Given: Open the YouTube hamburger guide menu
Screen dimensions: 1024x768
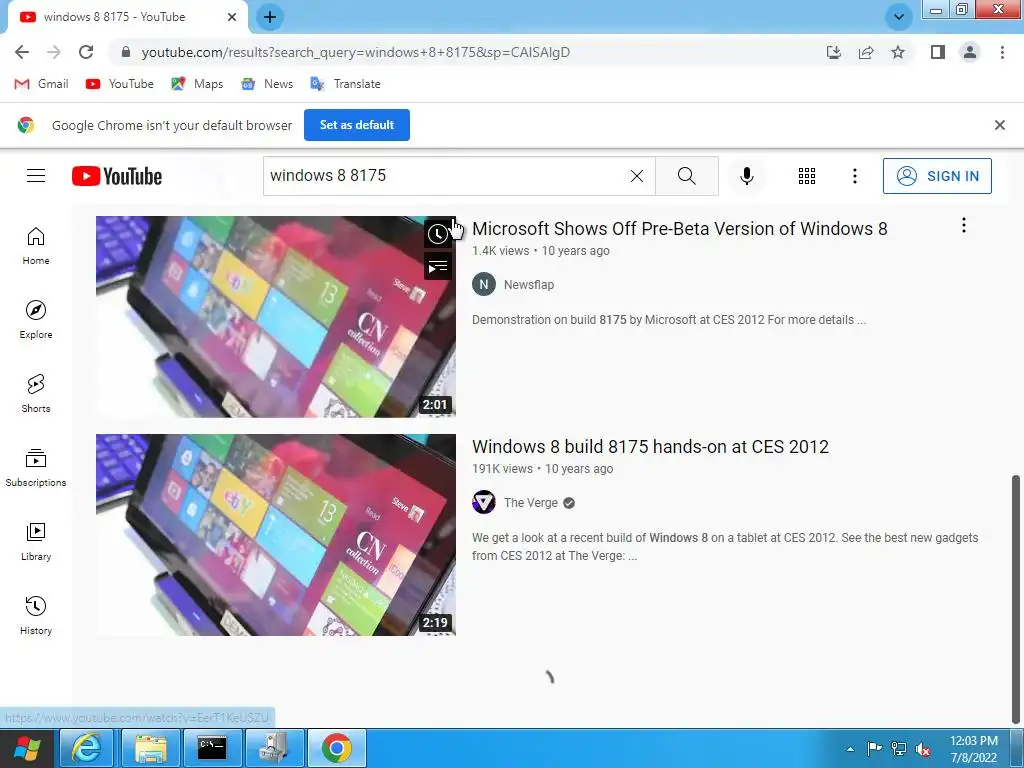Looking at the screenshot, I should point(36,176).
